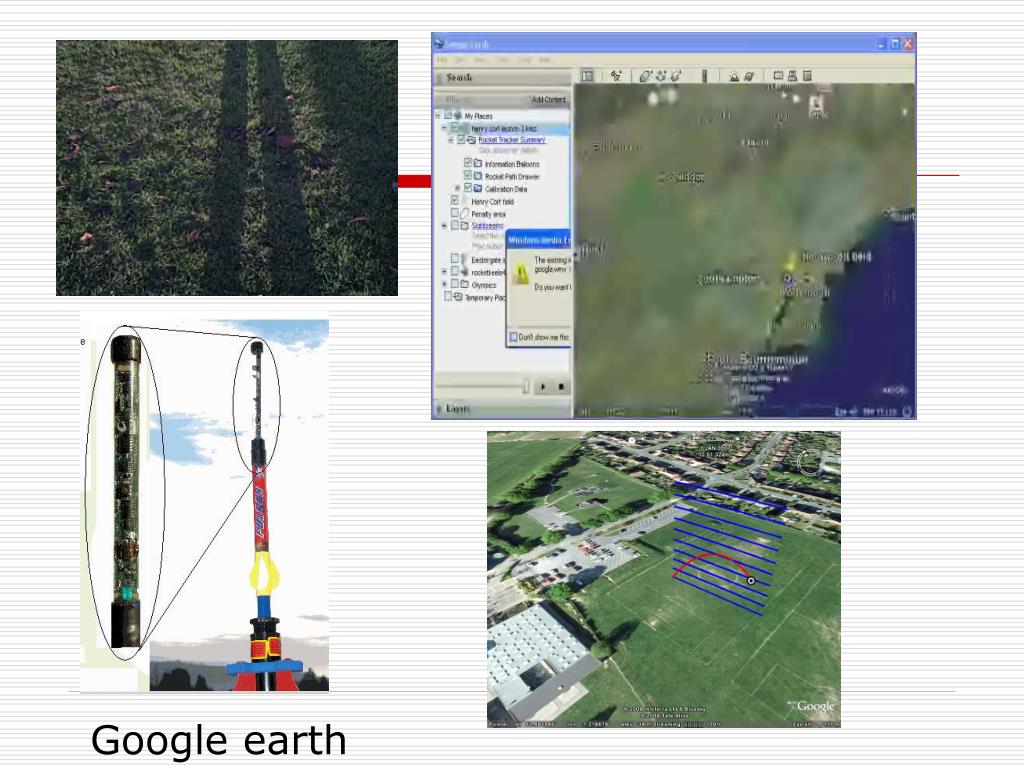
Task: Open the Tools menu
Action: [503, 60]
